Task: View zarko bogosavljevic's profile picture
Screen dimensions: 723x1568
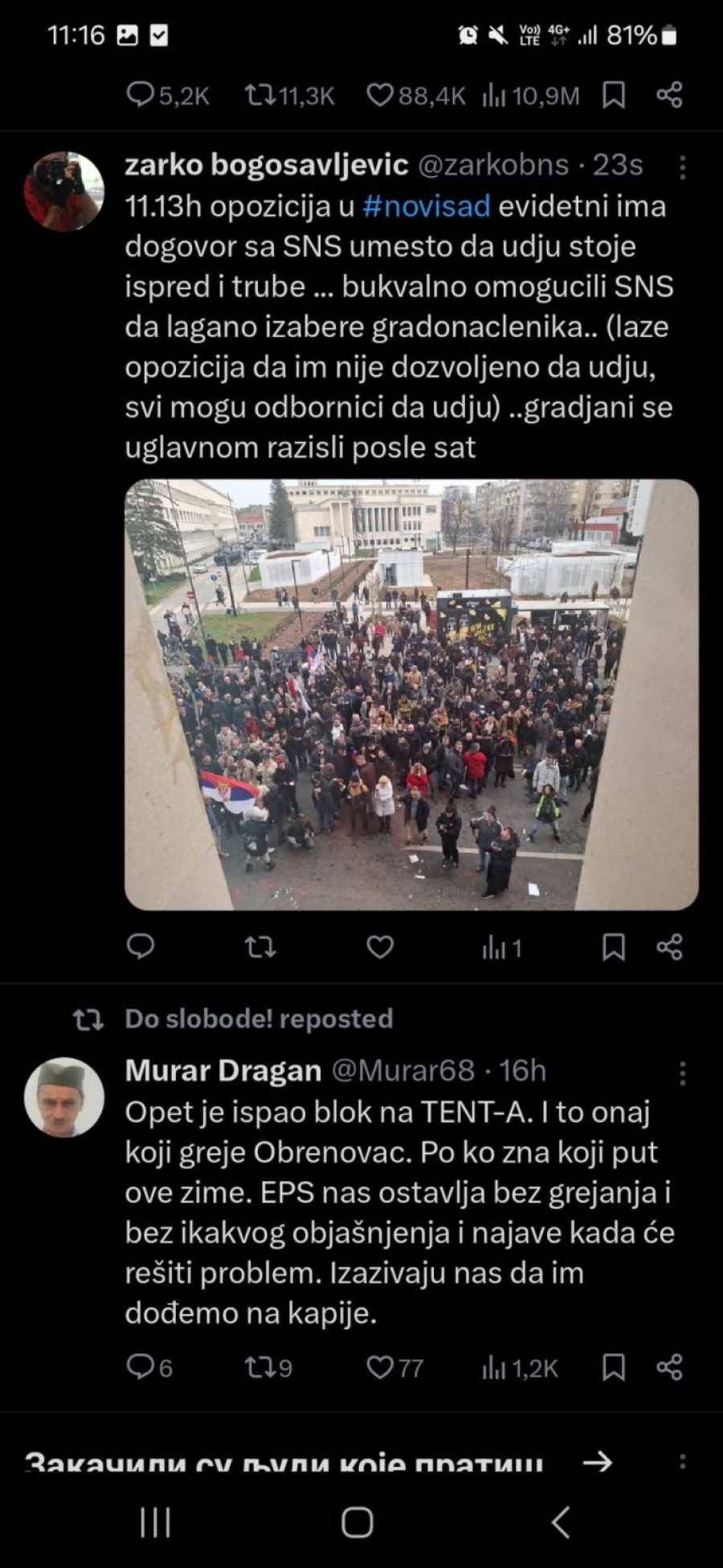Action: (64, 191)
